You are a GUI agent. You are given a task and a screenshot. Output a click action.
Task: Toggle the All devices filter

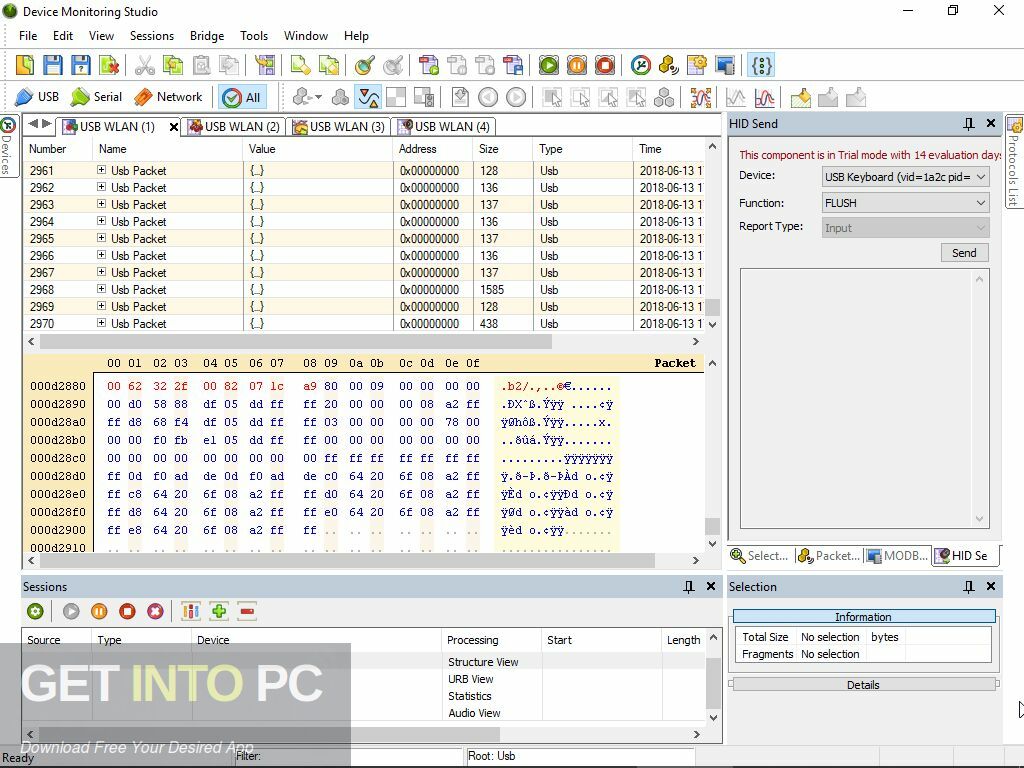(x=242, y=98)
